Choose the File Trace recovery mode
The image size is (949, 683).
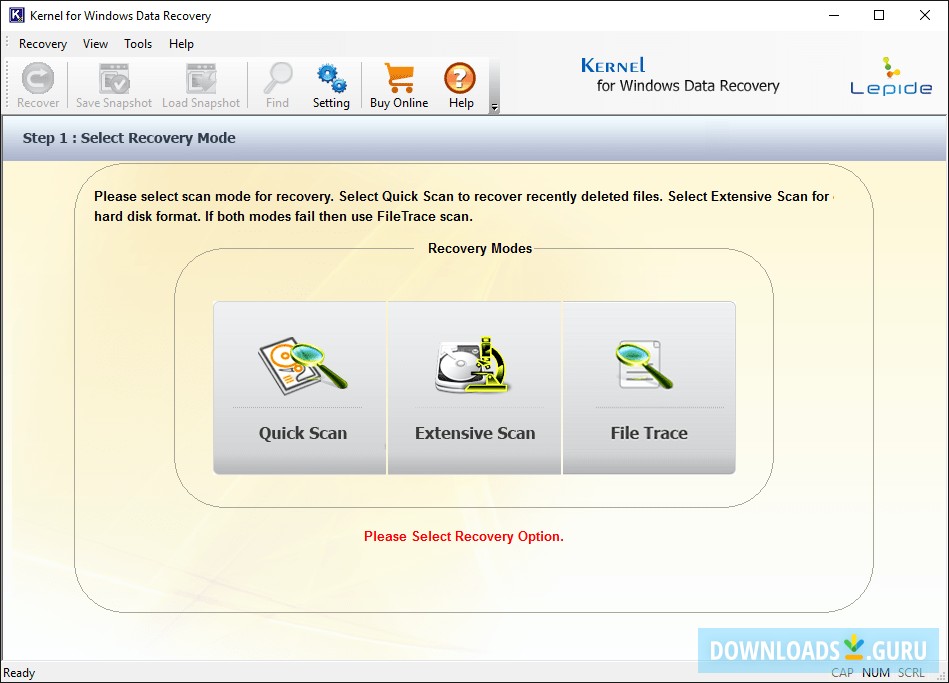(x=649, y=388)
